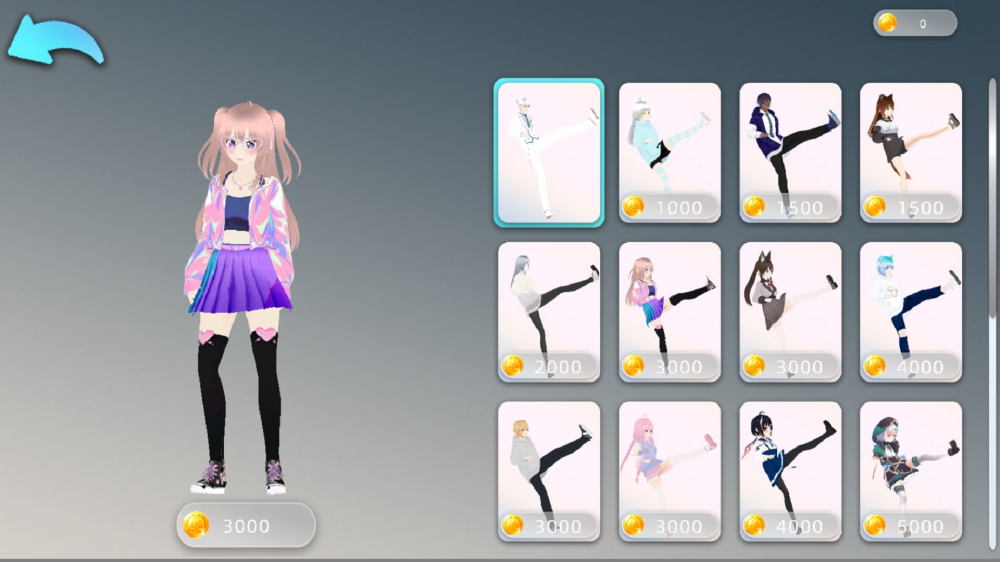Select pink-haired faded 3000 coin character

(669, 470)
